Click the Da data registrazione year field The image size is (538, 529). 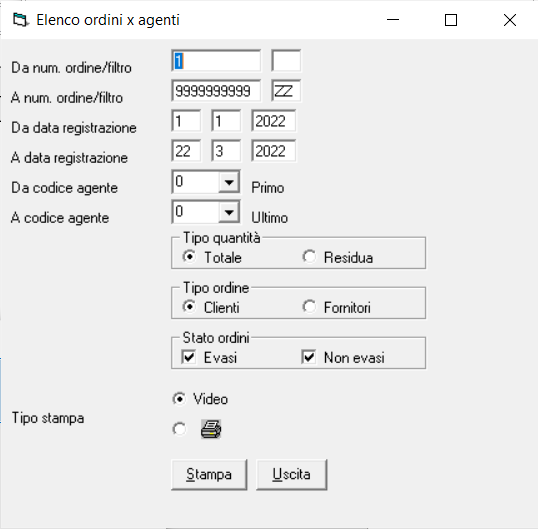point(274,121)
